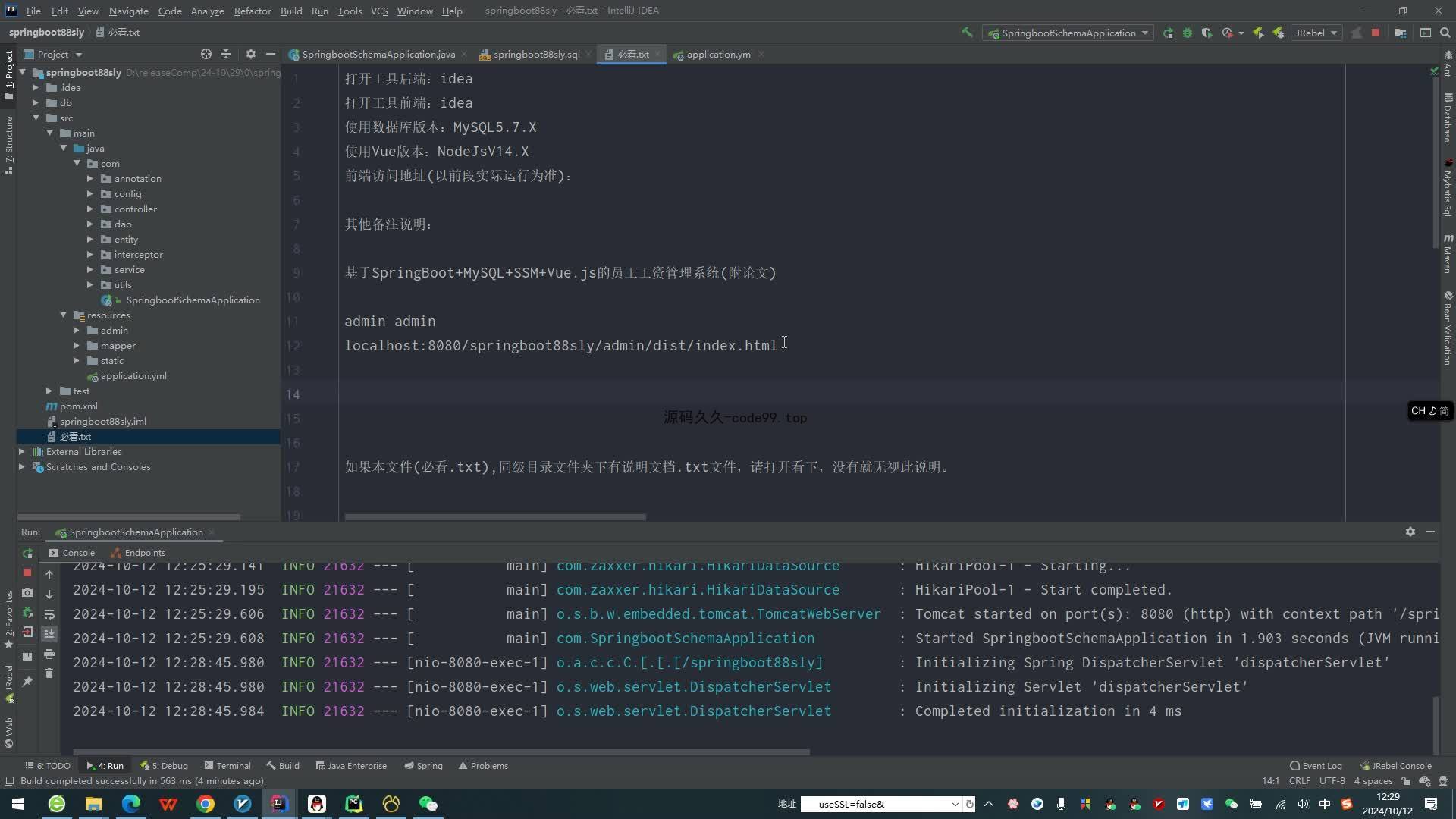
Task: Toggle the Maven side panel
Action: click(x=1448, y=254)
